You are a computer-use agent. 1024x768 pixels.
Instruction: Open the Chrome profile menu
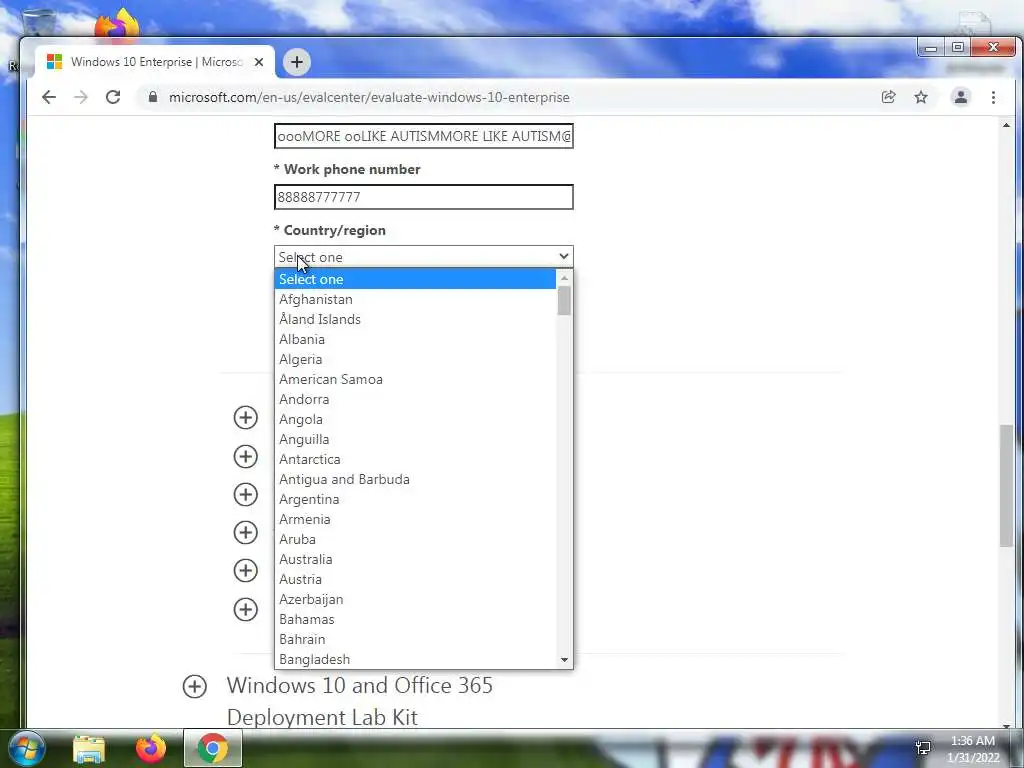click(961, 97)
